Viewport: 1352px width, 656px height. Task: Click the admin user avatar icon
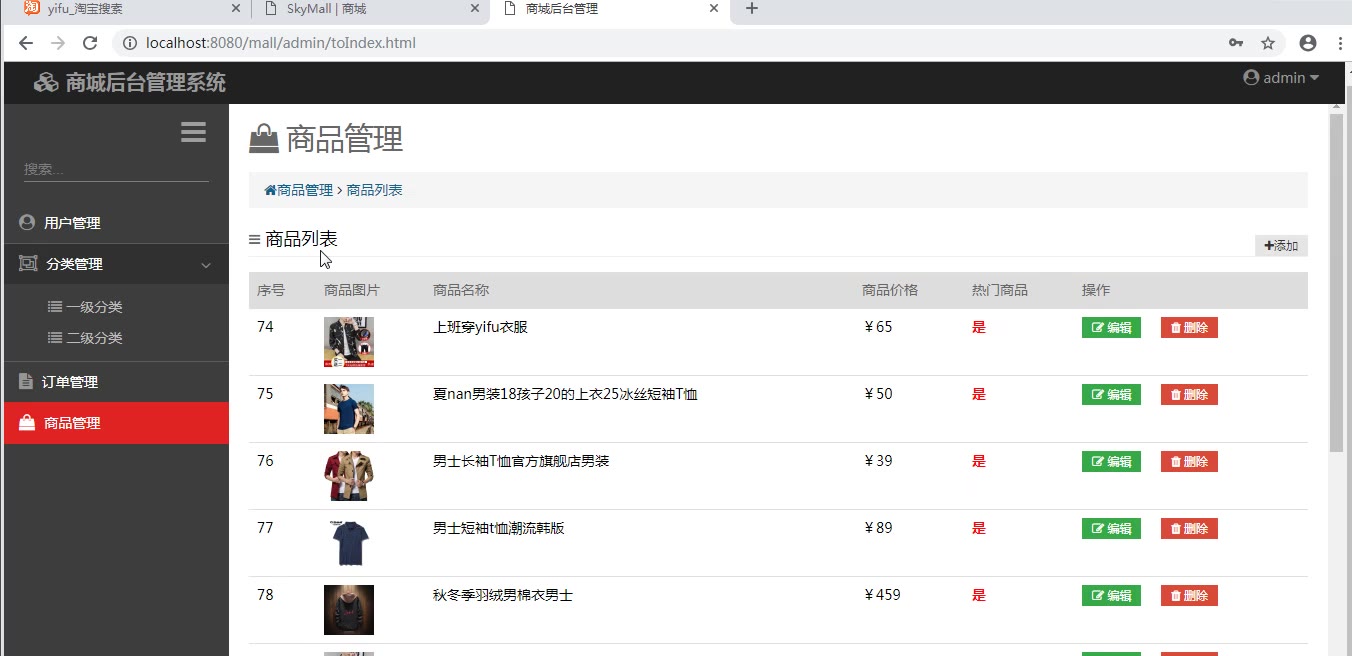[x=1250, y=78]
